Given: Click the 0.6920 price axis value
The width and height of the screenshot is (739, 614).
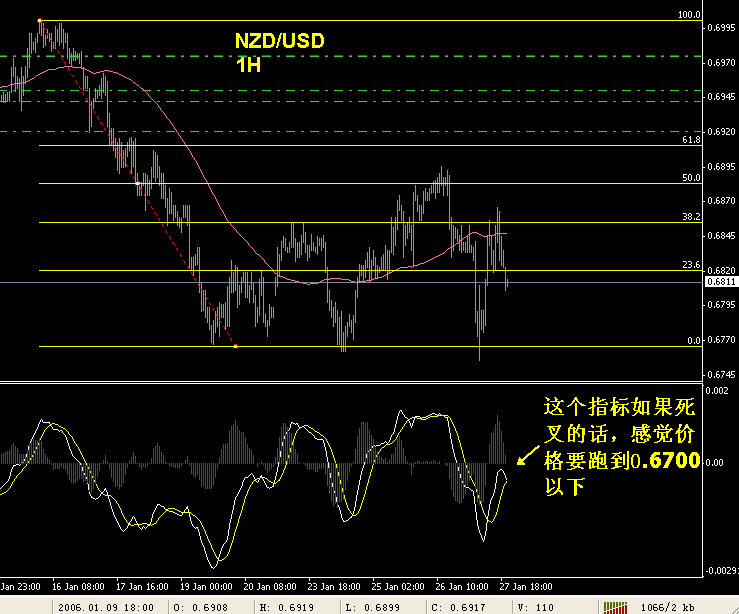Looking at the screenshot, I should tap(721, 131).
